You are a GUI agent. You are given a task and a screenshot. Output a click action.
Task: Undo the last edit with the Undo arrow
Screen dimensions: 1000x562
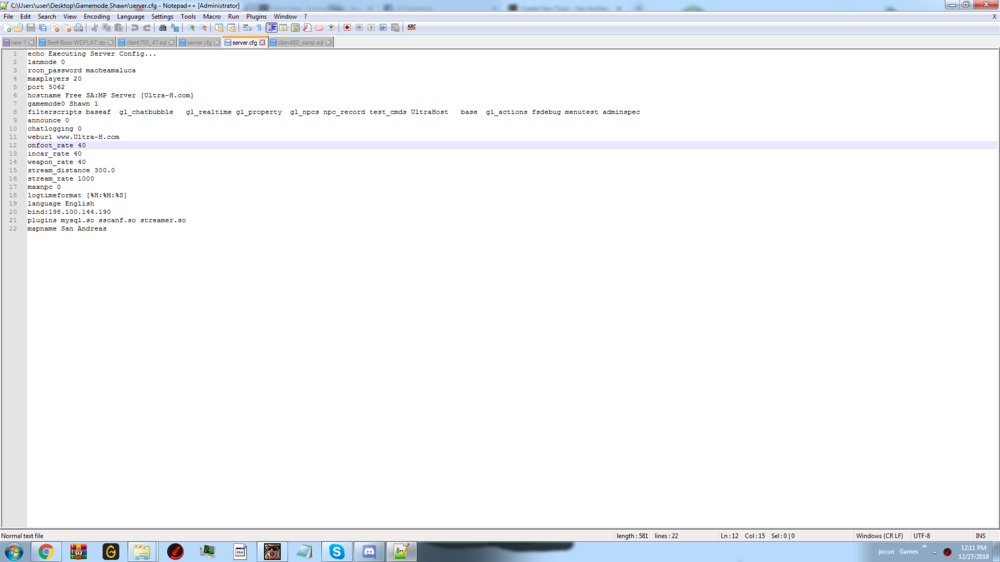(x=135, y=28)
